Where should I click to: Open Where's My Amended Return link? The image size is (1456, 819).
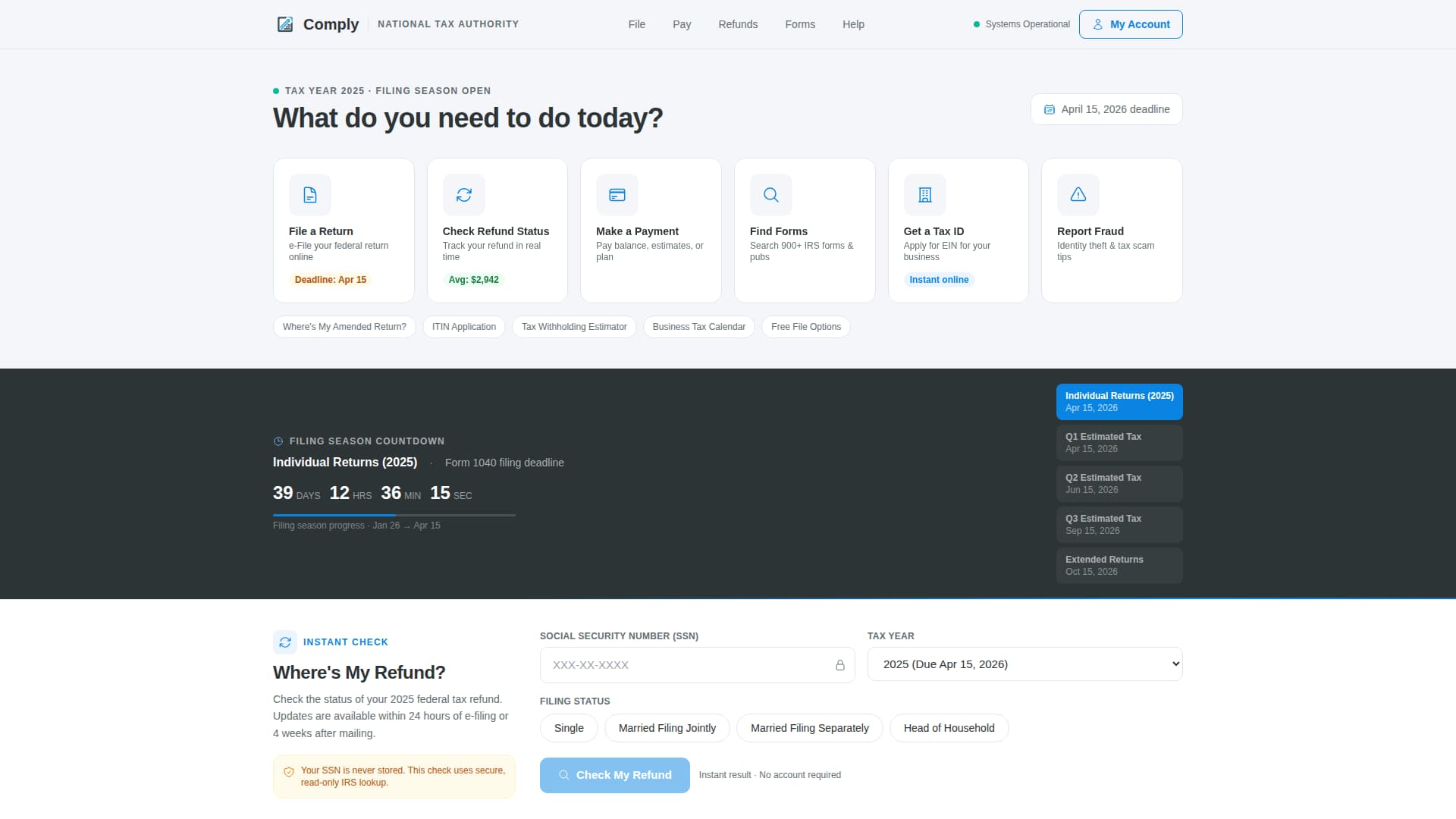coord(344,327)
